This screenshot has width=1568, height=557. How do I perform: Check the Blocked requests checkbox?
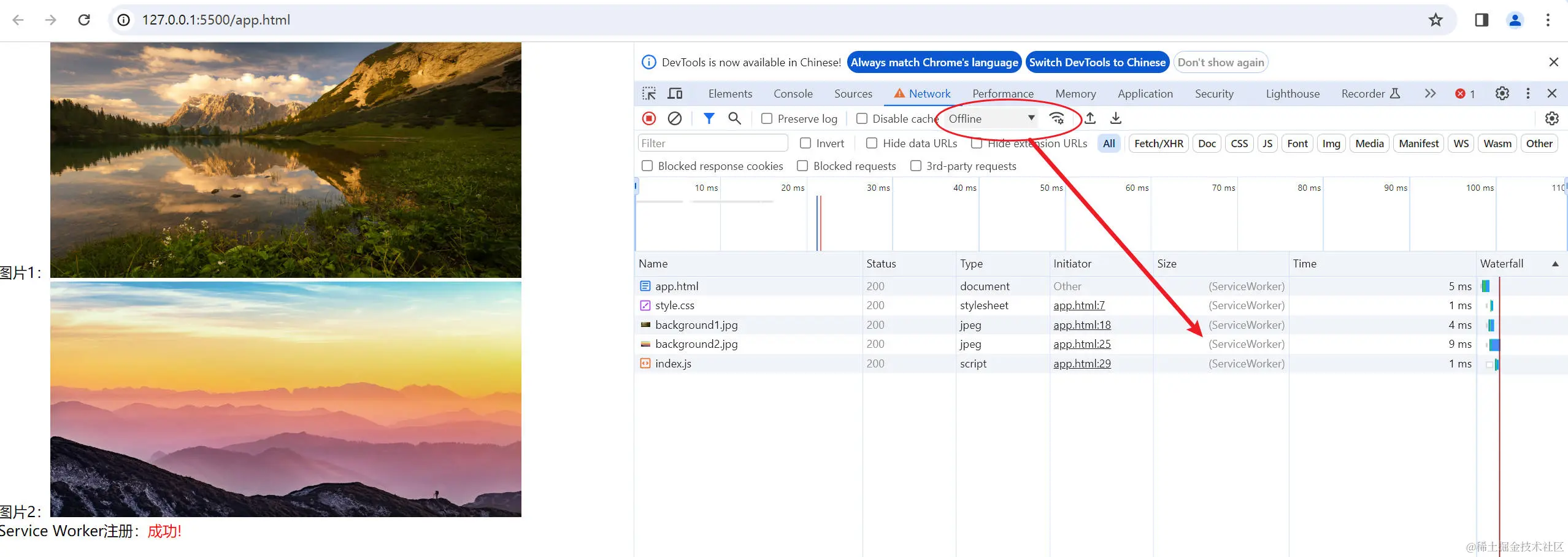[x=802, y=166]
